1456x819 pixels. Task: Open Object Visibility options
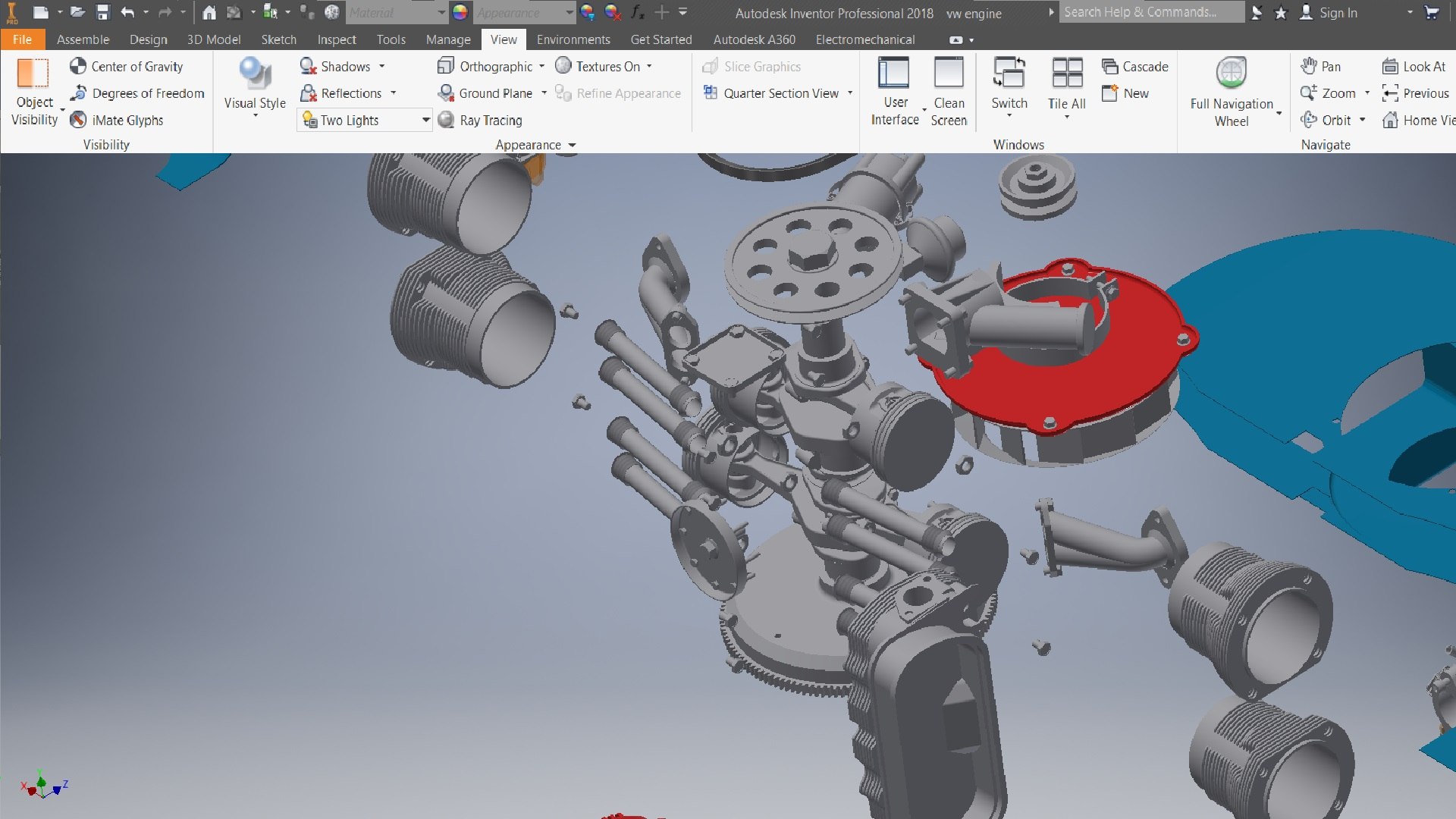(34, 92)
